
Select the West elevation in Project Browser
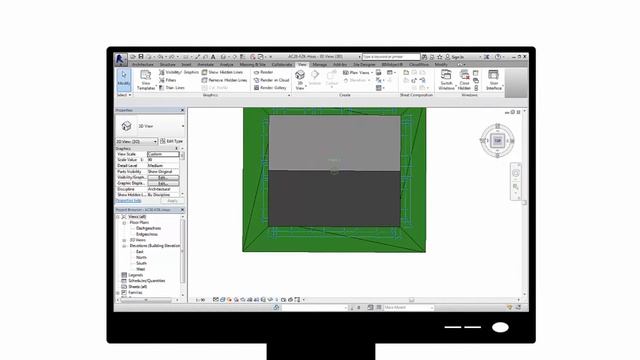coord(140,269)
